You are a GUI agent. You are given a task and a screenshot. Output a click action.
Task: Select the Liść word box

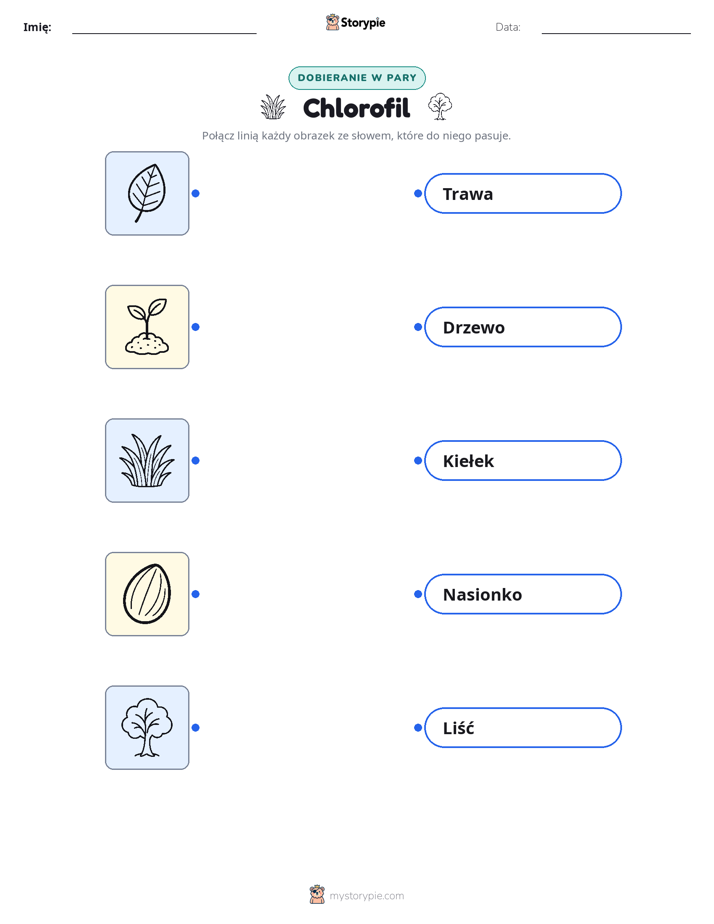(x=523, y=728)
